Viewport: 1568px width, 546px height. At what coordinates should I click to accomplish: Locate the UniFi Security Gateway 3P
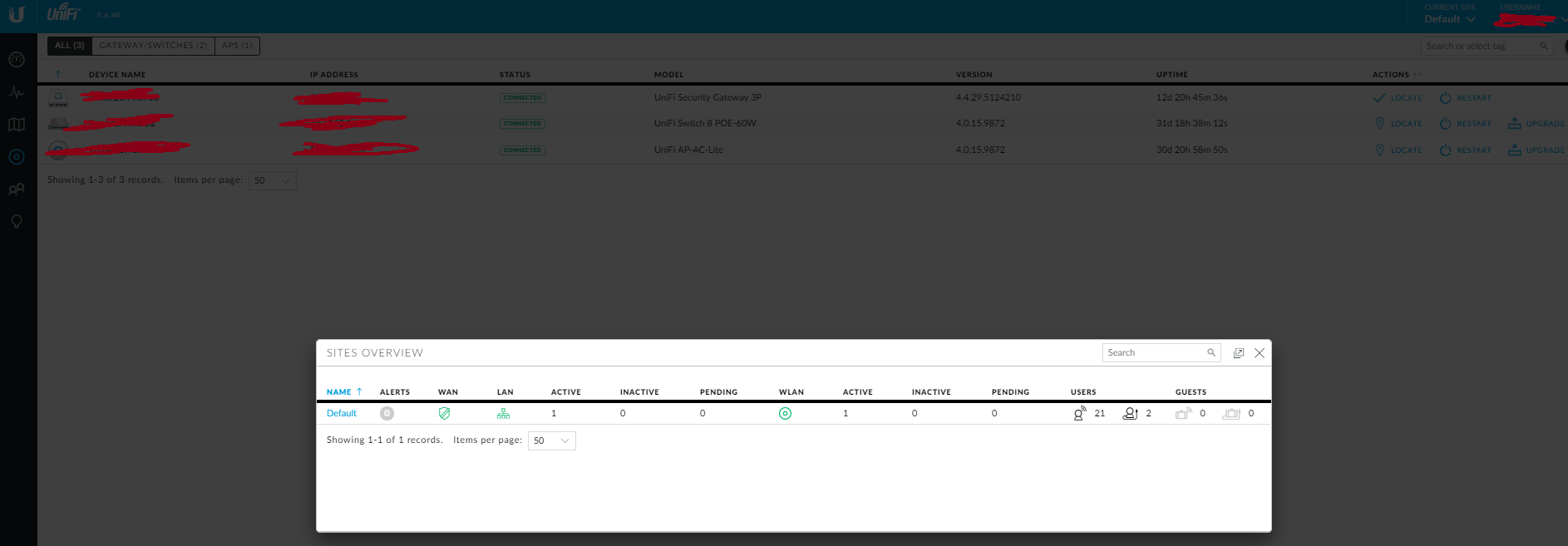[x=1398, y=98]
